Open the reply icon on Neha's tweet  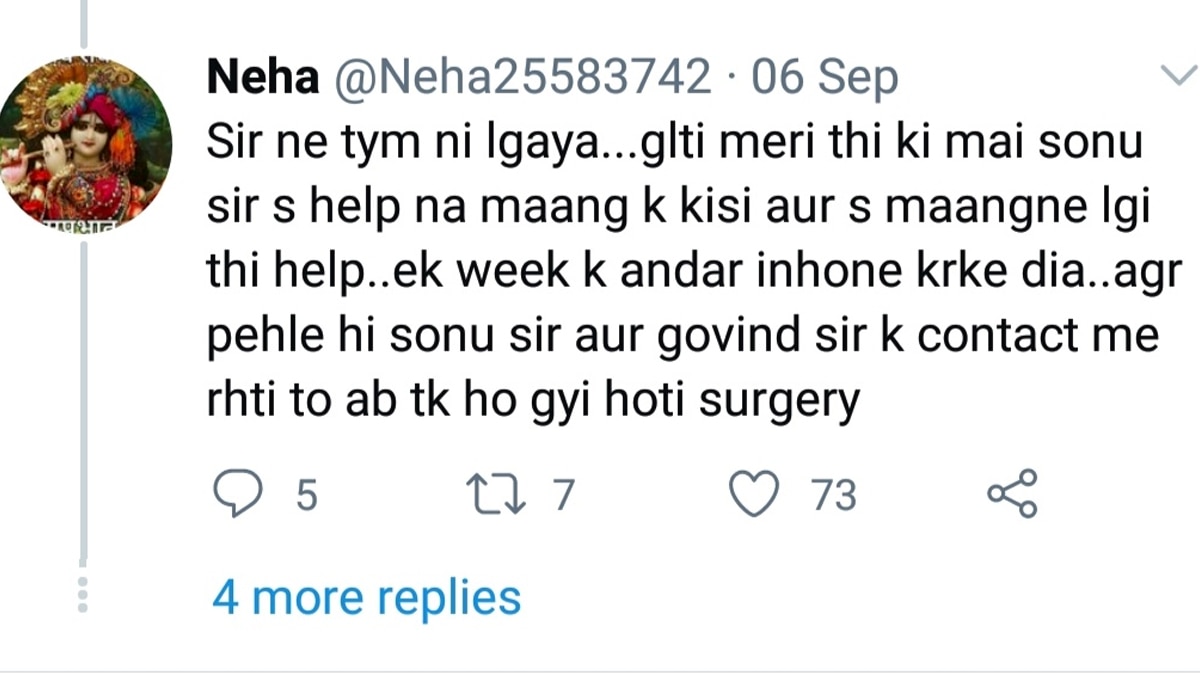[x=237, y=491]
